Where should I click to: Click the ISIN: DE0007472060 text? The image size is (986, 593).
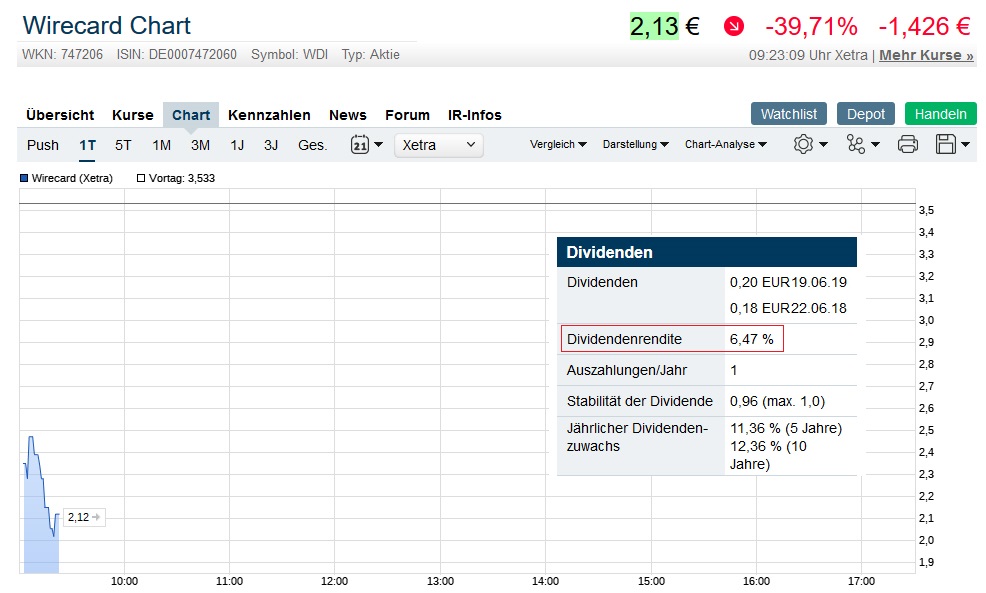click(177, 55)
